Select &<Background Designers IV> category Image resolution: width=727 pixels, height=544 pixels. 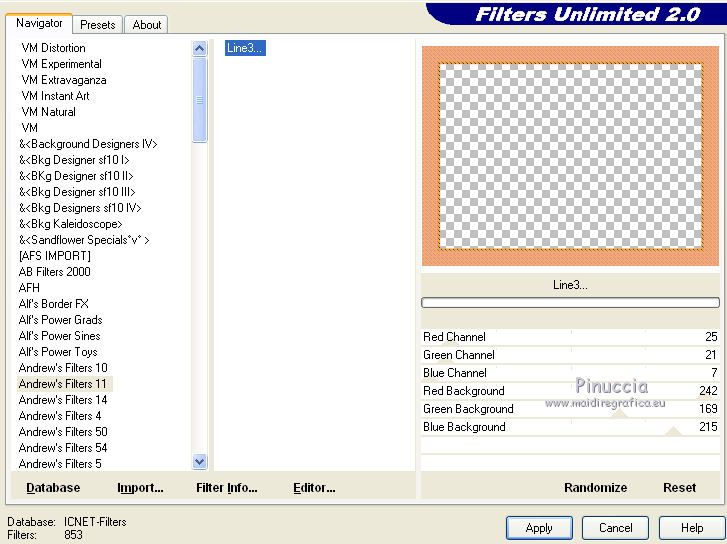[x=88, y=144]
